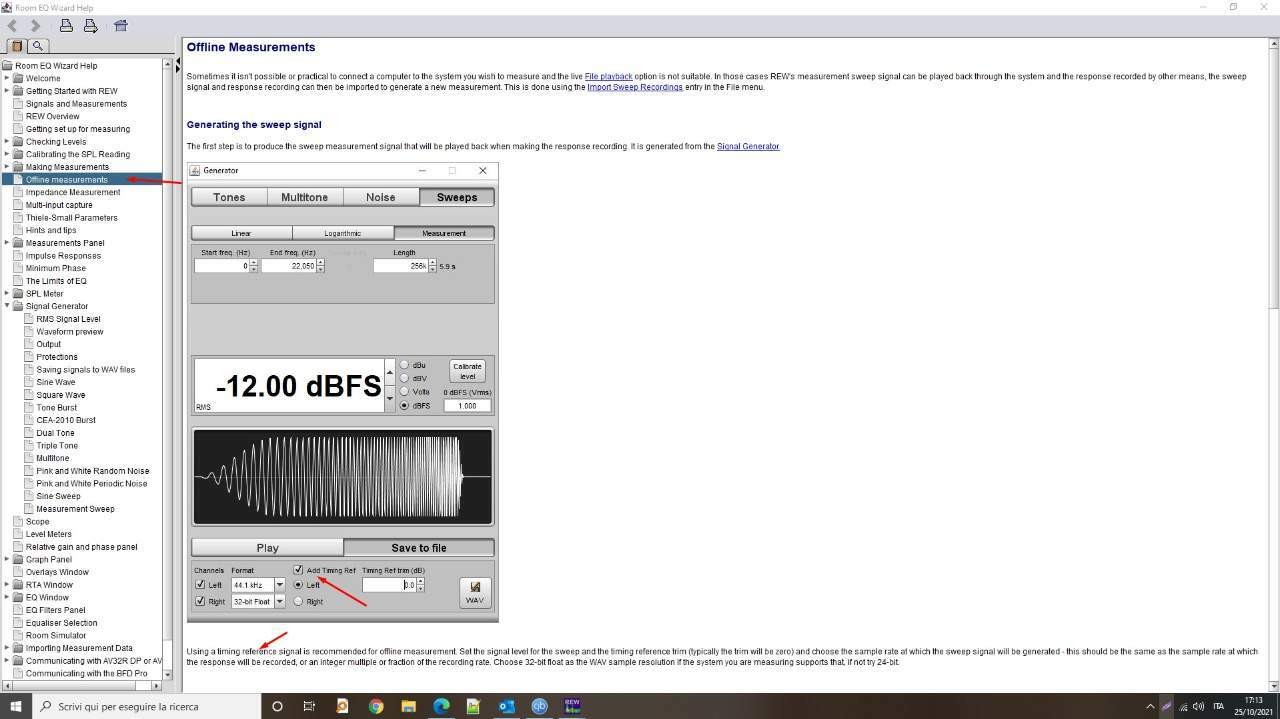
Task: Go back using the help toolbar's back arrow
Action: pos(13,26)
